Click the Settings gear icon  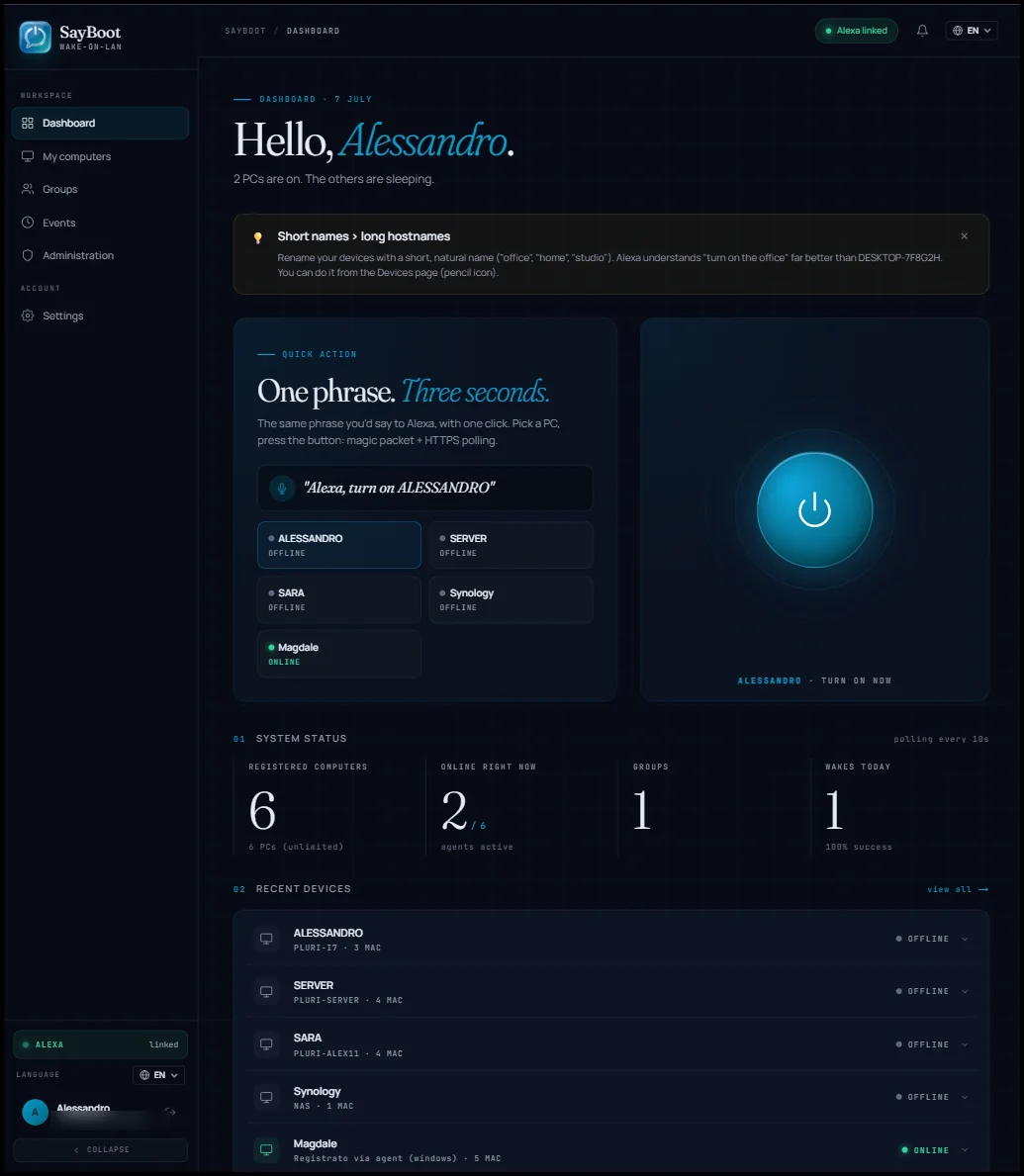click(x=28, y=316)
